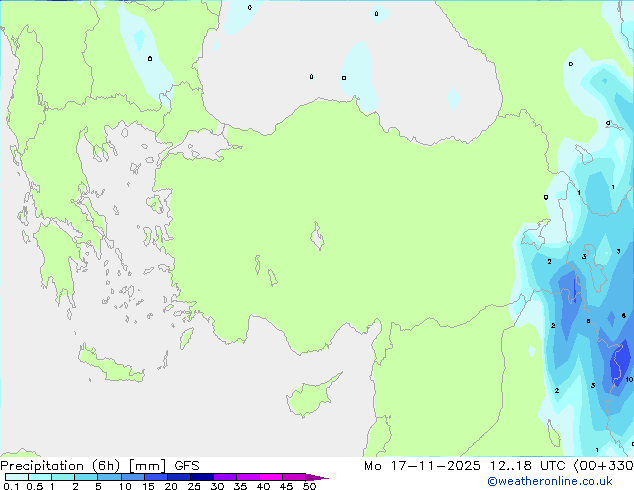Click the '12..18 UTC' time range text
634x490 pixels.
click(x=528, y=466)
